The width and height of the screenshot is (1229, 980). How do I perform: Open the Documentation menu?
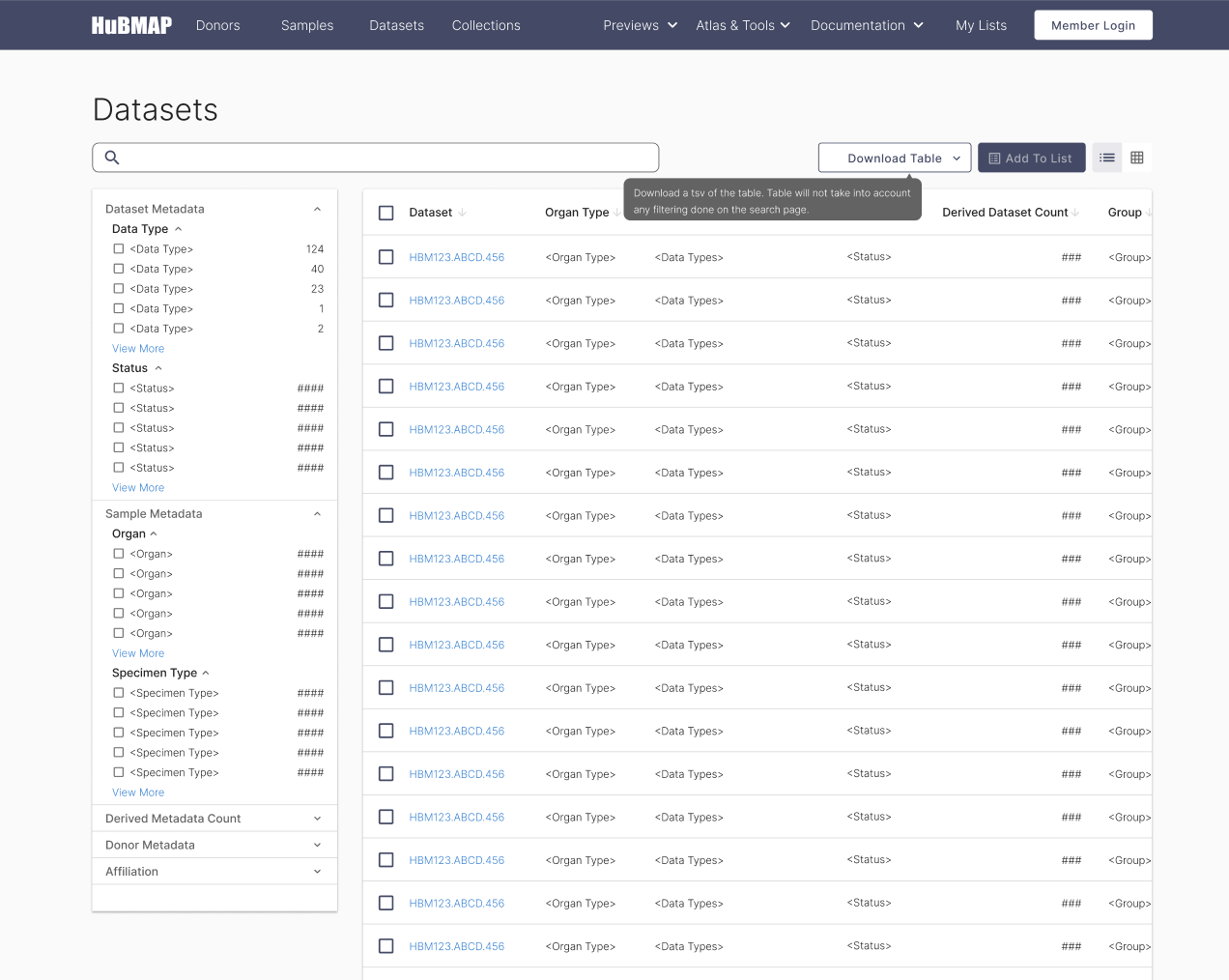coord(867,25)
